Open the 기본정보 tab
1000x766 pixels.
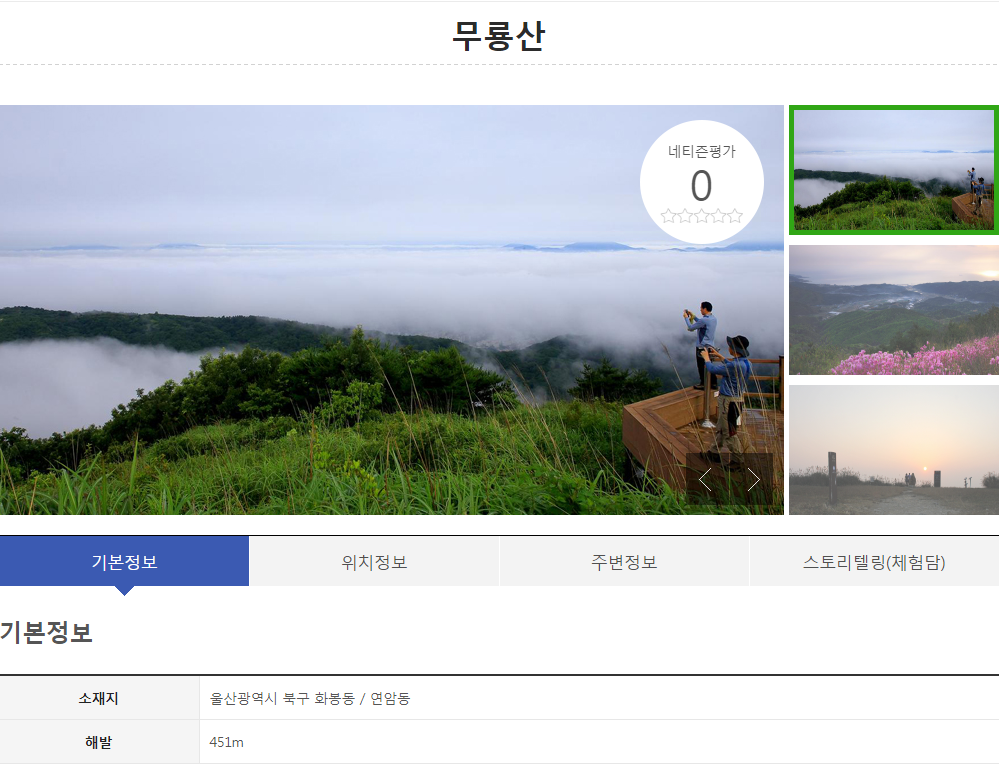[x=124, y=561]
